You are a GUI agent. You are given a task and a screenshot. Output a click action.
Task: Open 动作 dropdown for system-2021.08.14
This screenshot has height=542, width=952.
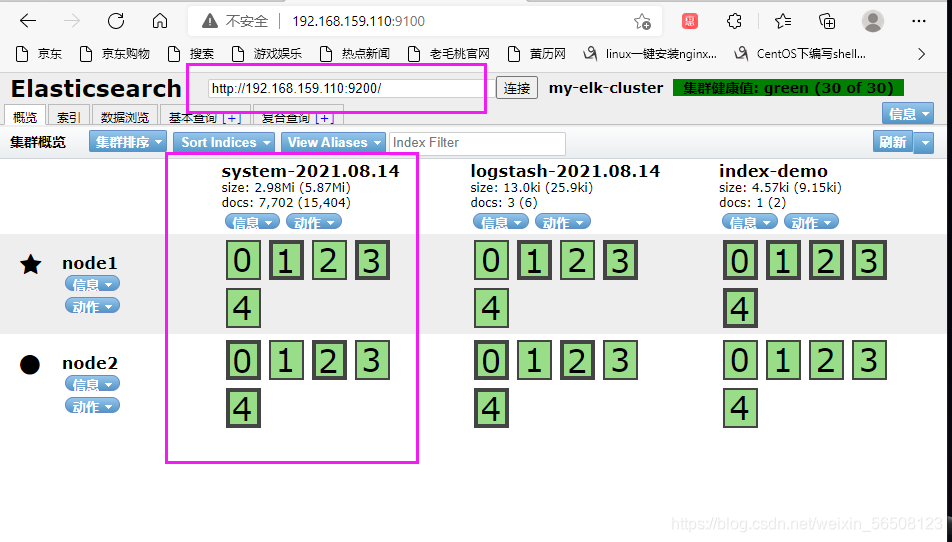coord(314,222)
